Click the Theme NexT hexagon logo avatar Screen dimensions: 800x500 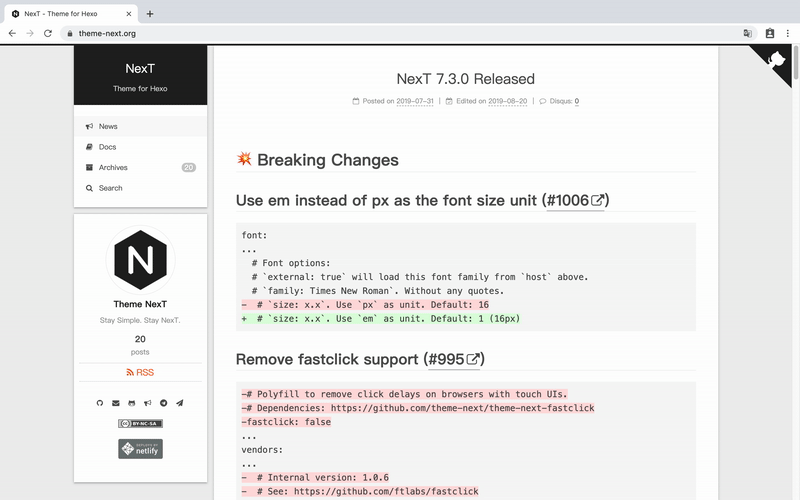coord(140,260)
